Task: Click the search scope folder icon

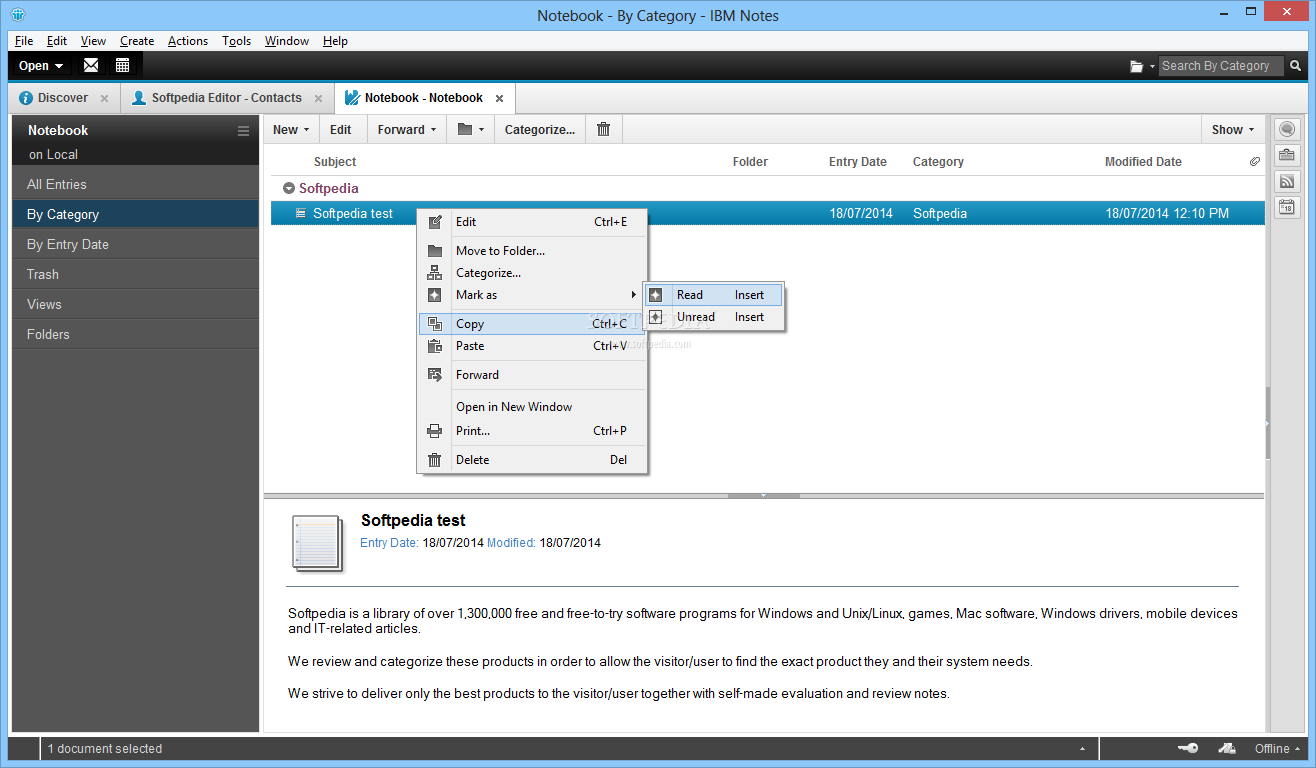Action: pyautogui.click(x=1137, y=67)
